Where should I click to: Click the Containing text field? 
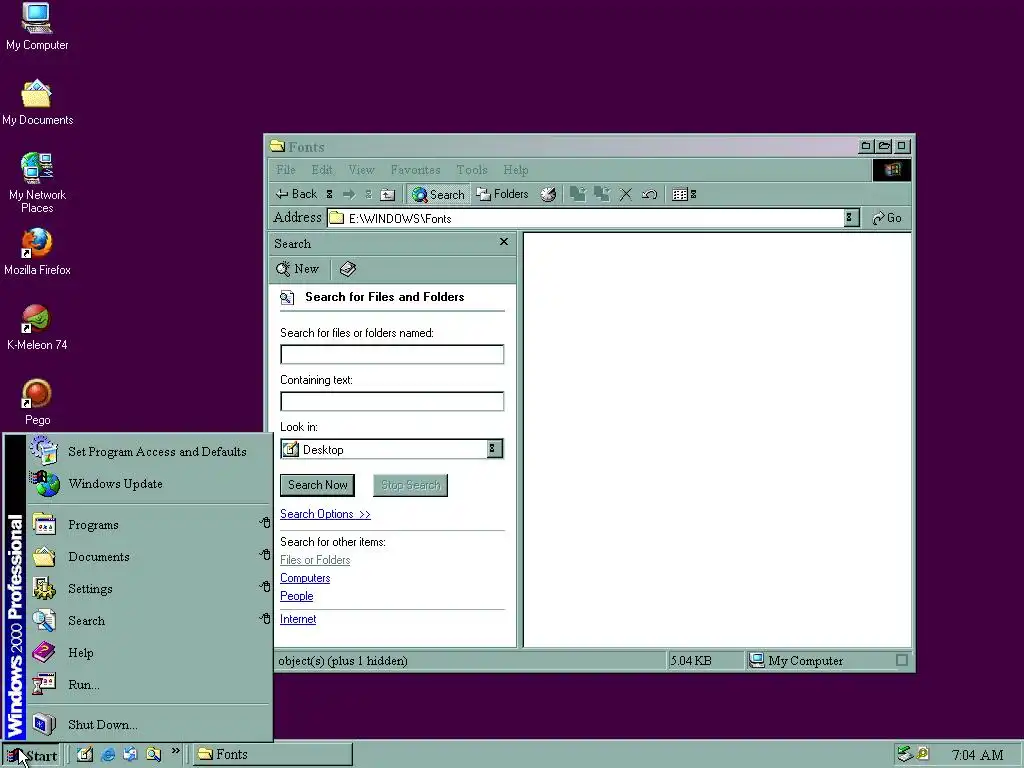pyautogui.click(x=392, y=401)
